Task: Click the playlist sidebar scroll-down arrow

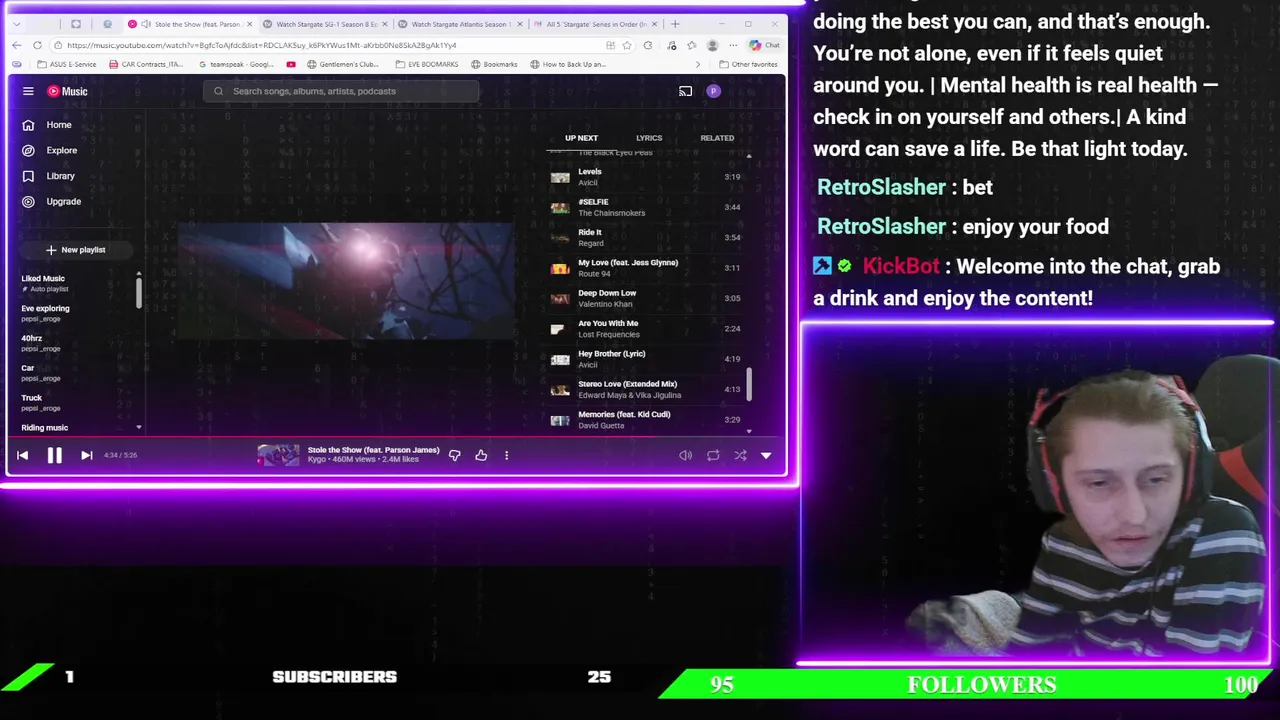Action: [x=138, y=428]
